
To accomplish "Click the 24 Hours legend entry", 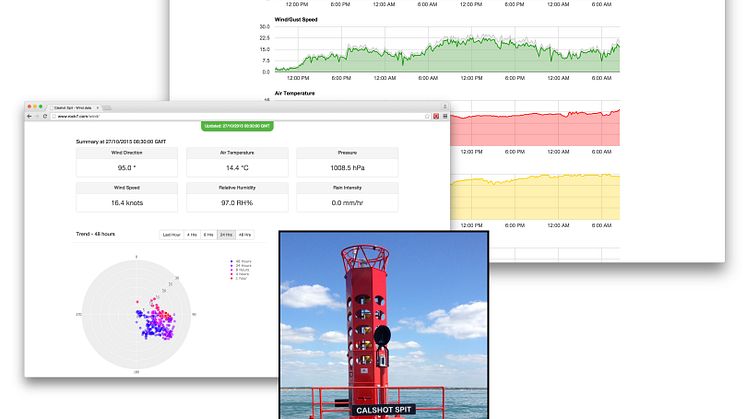I will pyautogui.click(x=241, y=266).
